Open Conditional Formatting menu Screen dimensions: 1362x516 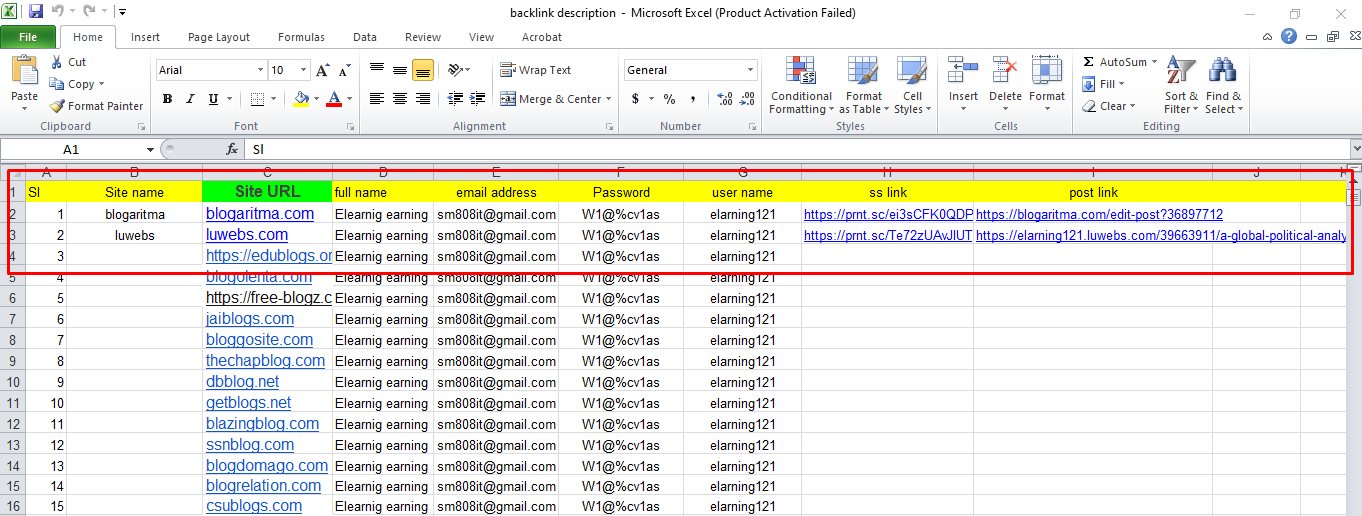click(800, 86)
